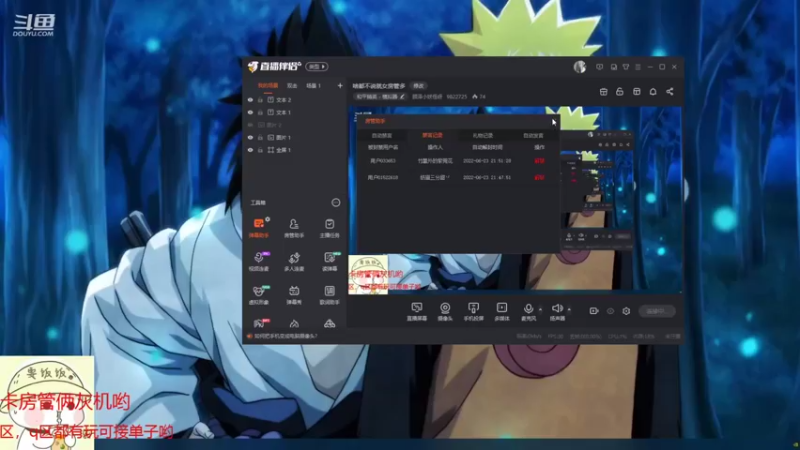Open the 读弹幕 read-danmaku tool
Viewport: 800px width, 450px height.
(x=330, y=261)
